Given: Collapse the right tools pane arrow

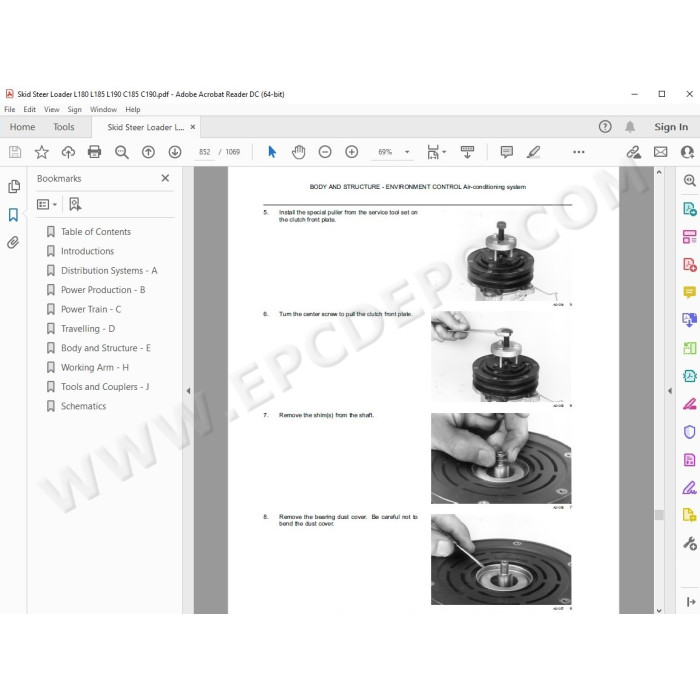Looking at the screenshot, I should point(670,391).
